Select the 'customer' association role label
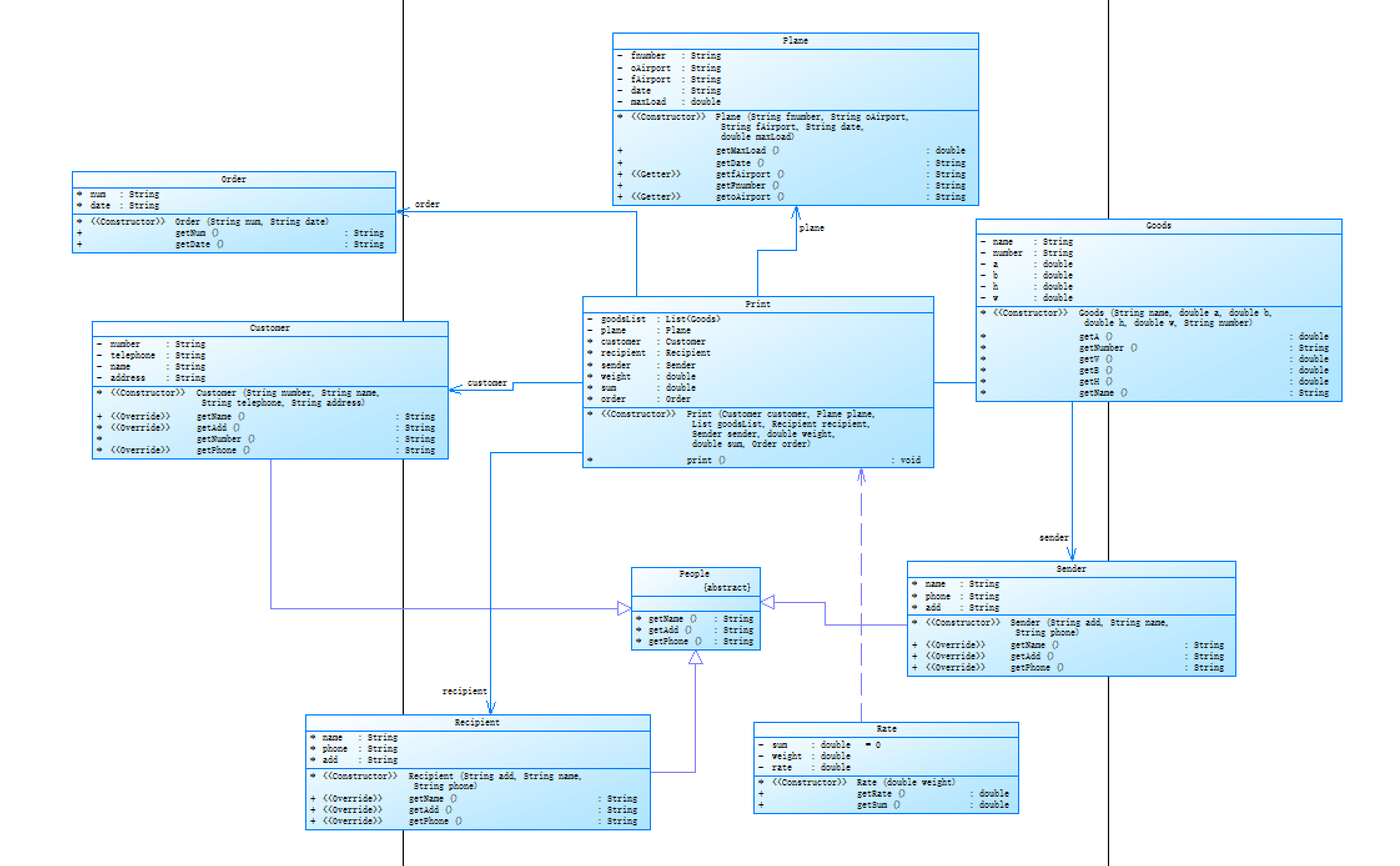 coord(487,383)
